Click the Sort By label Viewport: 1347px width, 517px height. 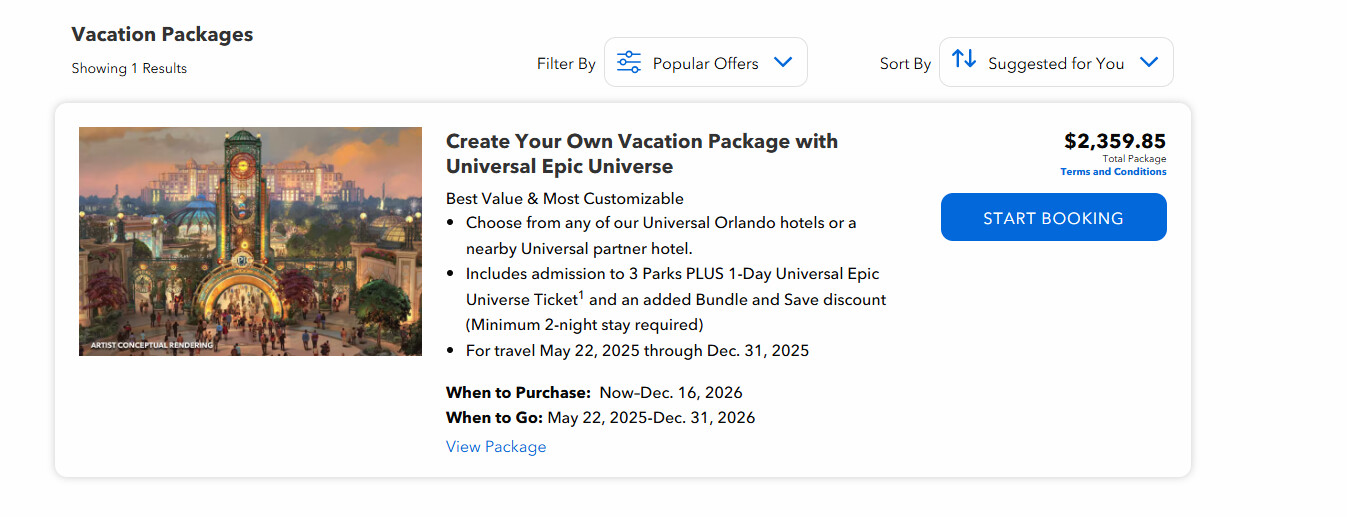905,64
